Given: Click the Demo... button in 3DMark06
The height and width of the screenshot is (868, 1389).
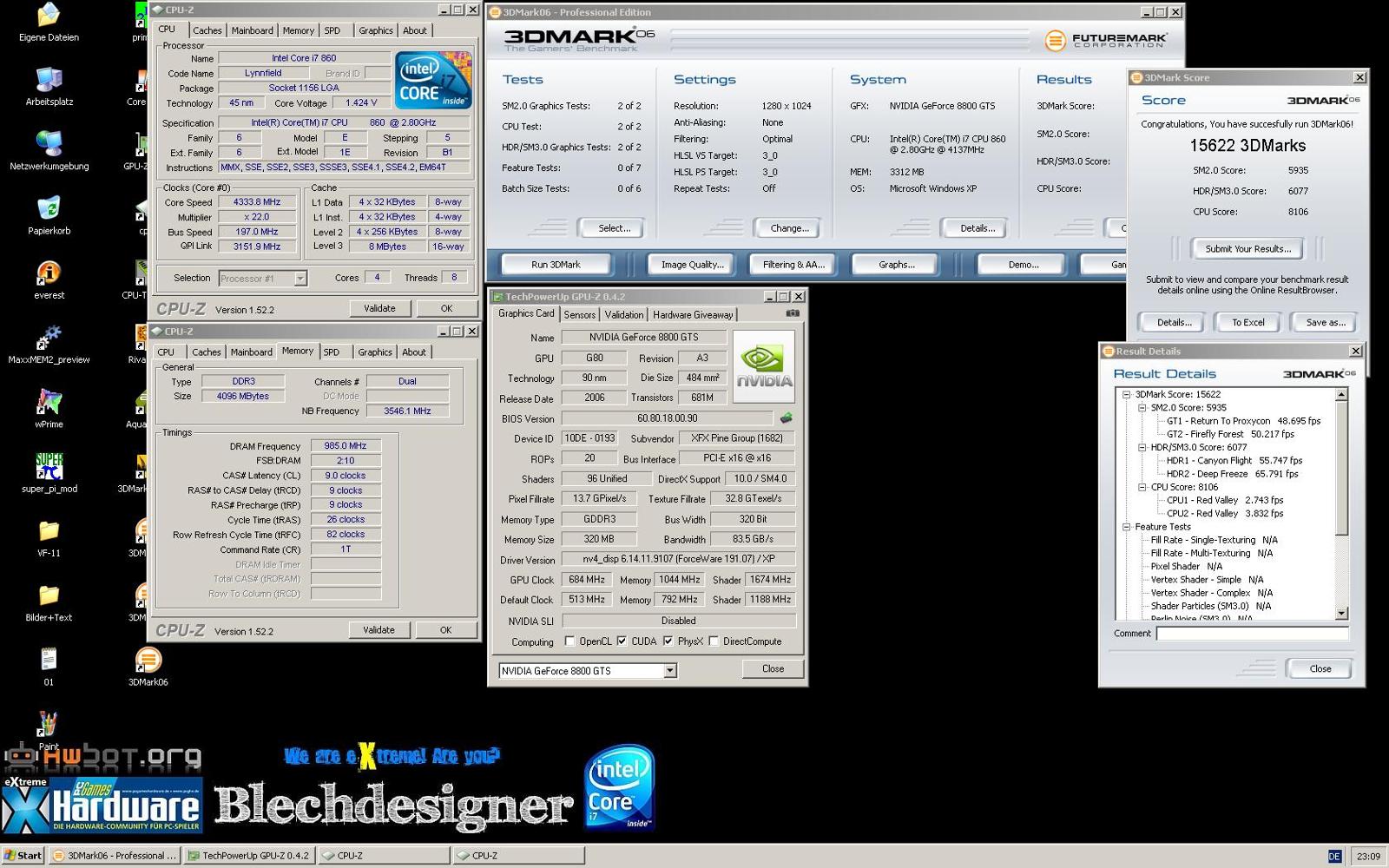Looking at the screenshot, I should click(x=1023, y=265).
